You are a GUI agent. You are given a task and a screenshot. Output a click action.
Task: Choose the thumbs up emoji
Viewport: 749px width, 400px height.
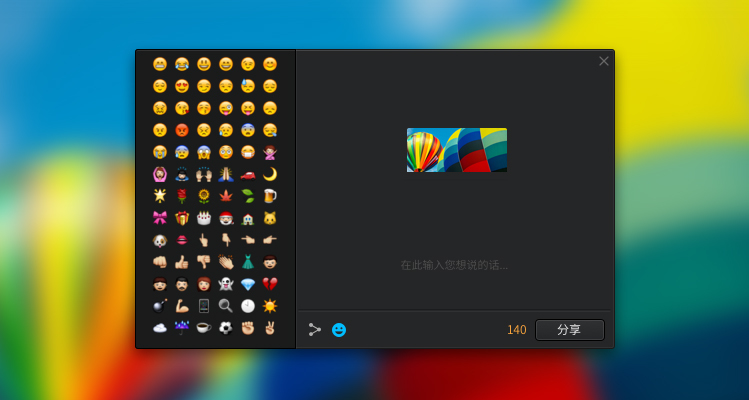tap(182, 262)
